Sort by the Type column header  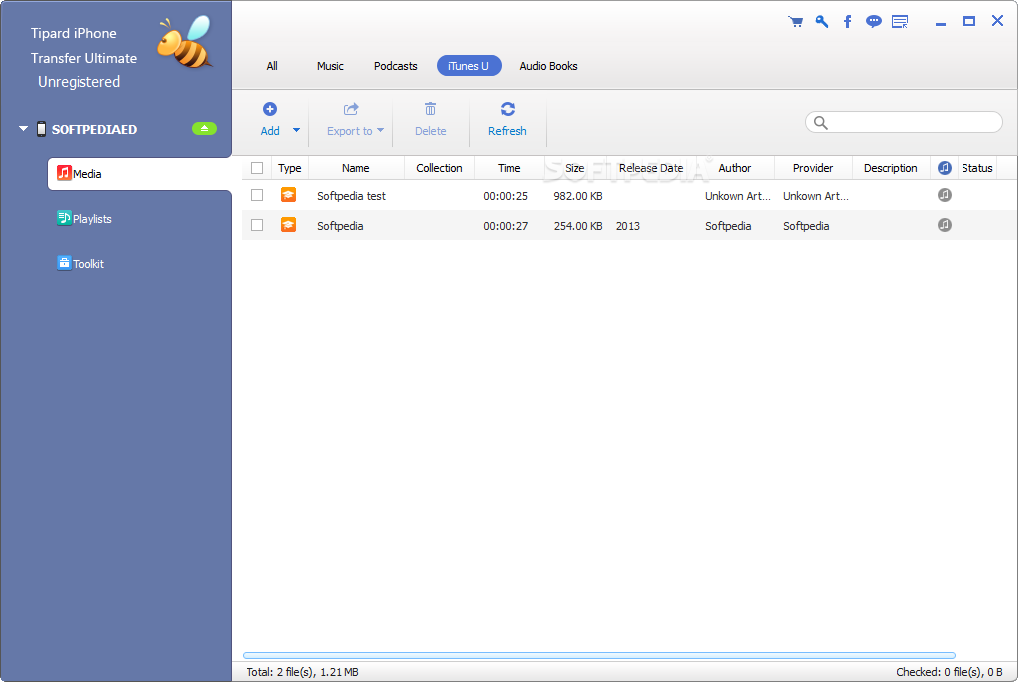click(290, 168)
